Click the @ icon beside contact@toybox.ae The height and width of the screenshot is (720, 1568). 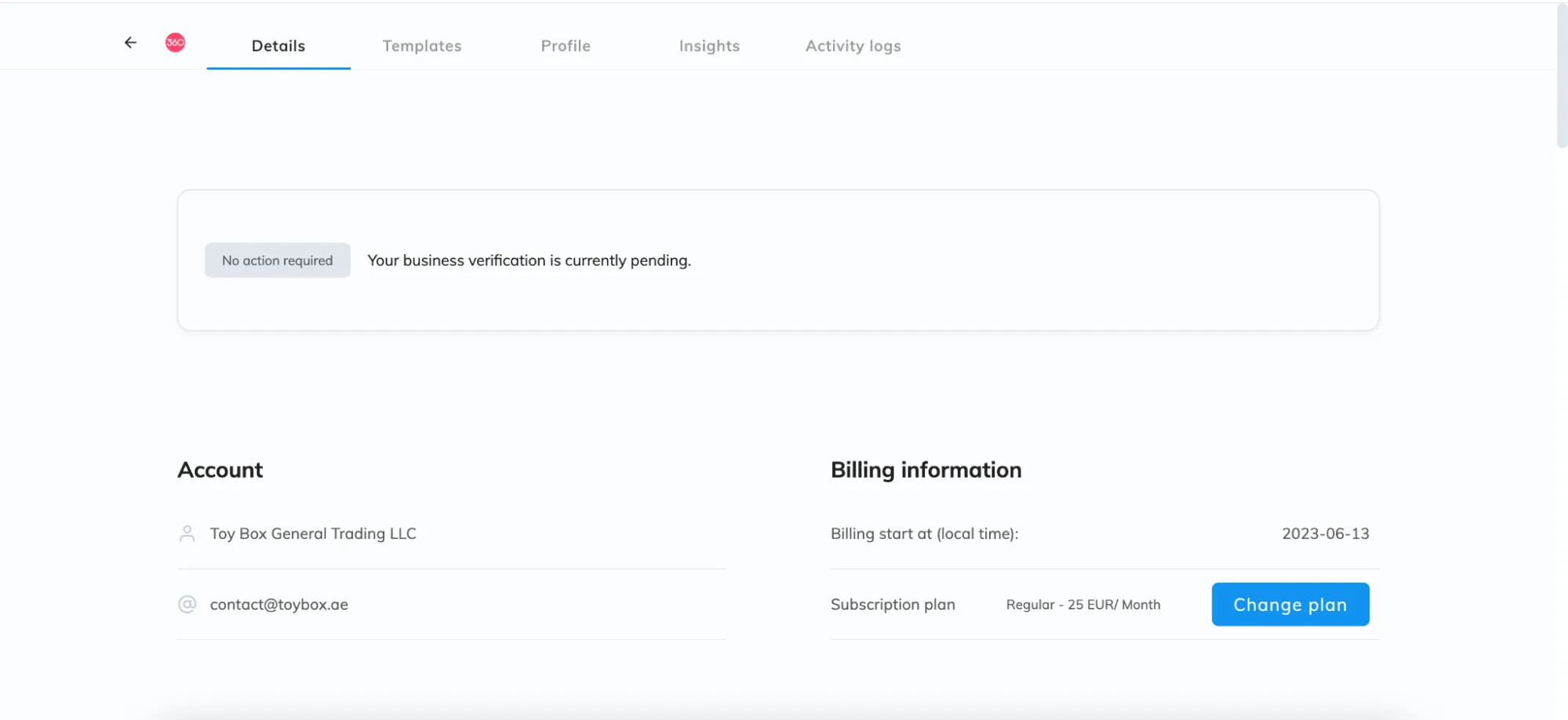pos(187,604)
